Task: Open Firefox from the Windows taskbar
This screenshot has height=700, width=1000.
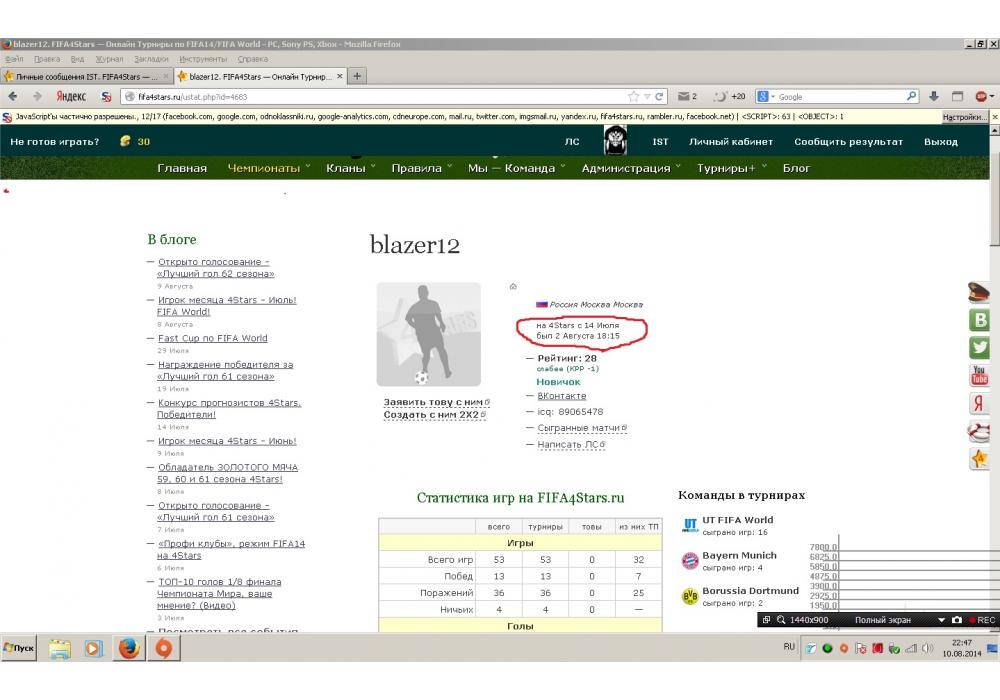Action: 128,648
